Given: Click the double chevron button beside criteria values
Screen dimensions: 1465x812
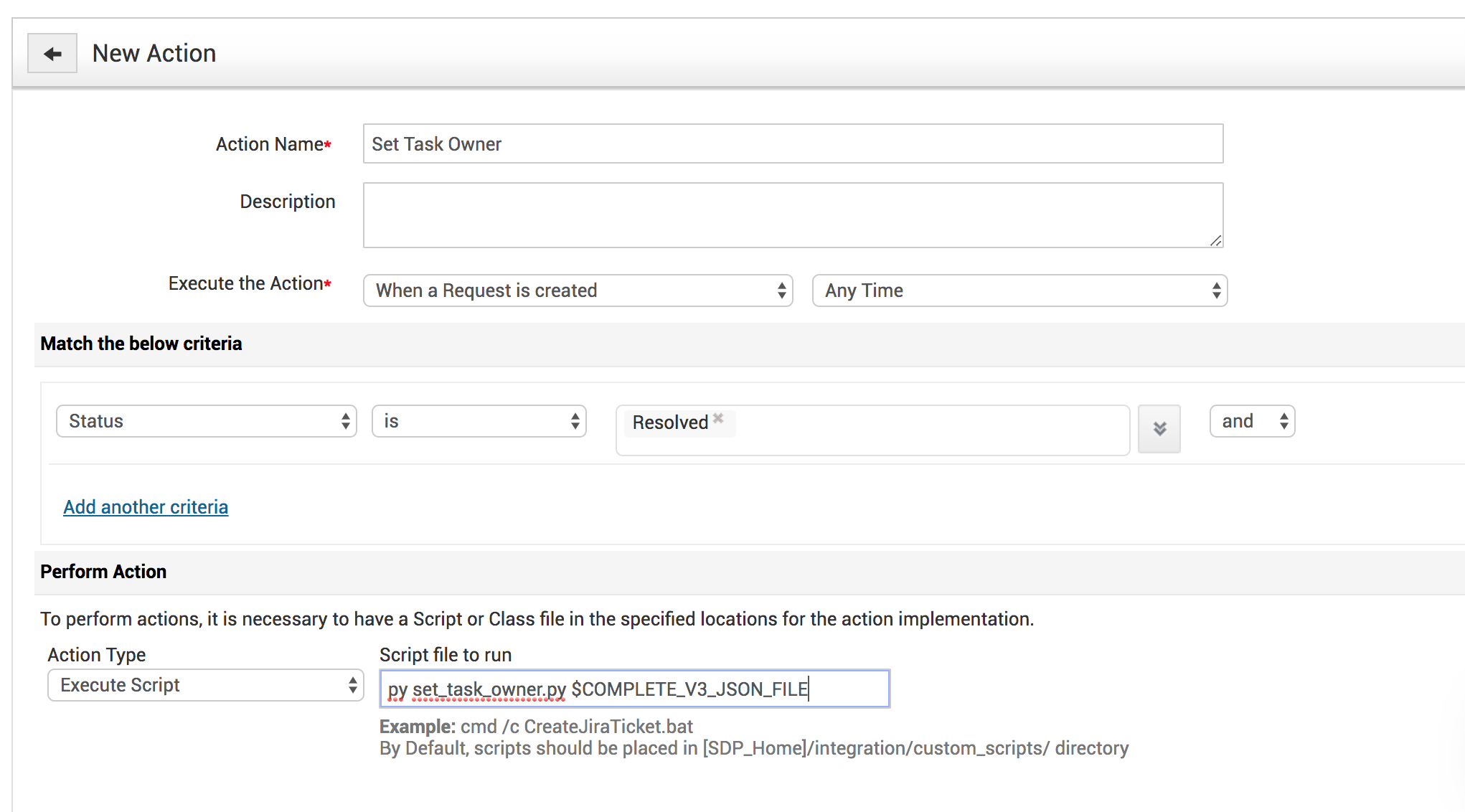Looking at the screenshot, I should point(1159,429).
